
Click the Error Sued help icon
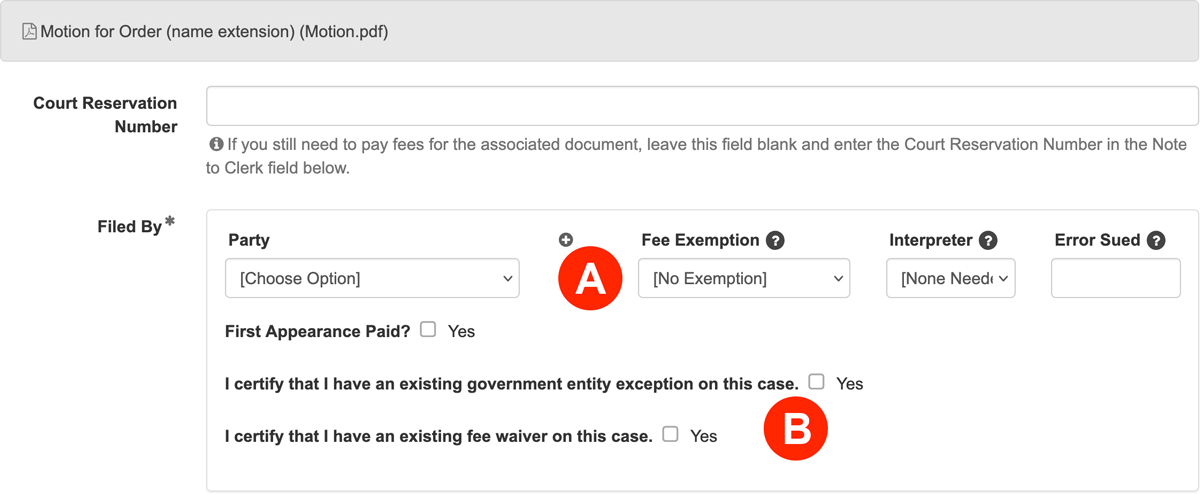point(1157,241)
